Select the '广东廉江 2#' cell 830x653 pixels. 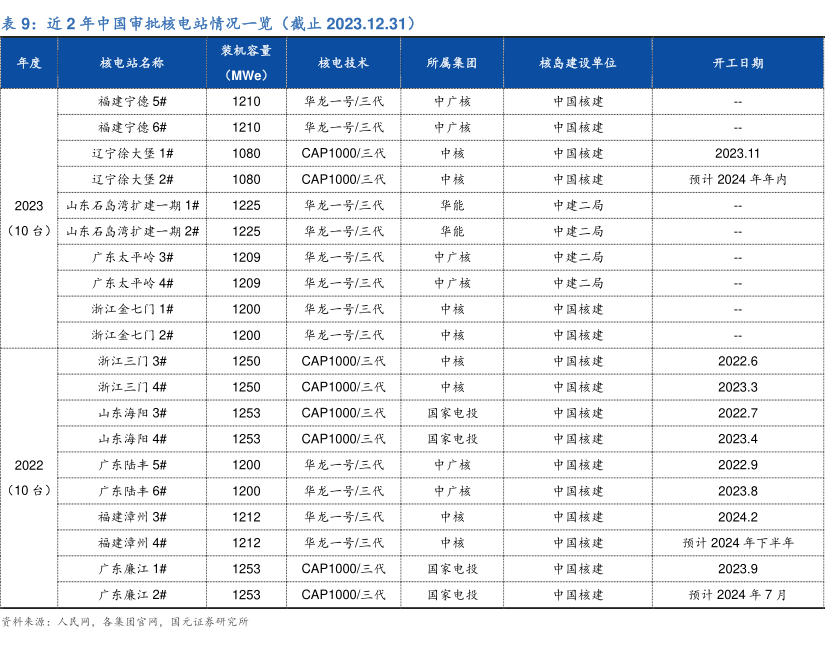click(132, 594)
